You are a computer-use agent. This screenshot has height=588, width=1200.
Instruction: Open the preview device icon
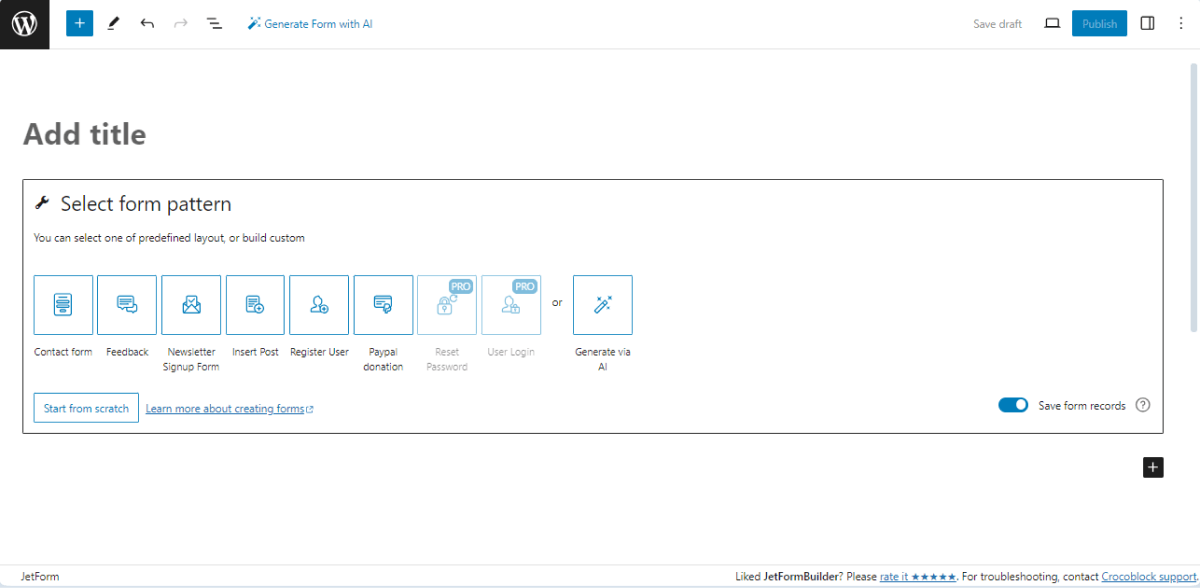1052,23
